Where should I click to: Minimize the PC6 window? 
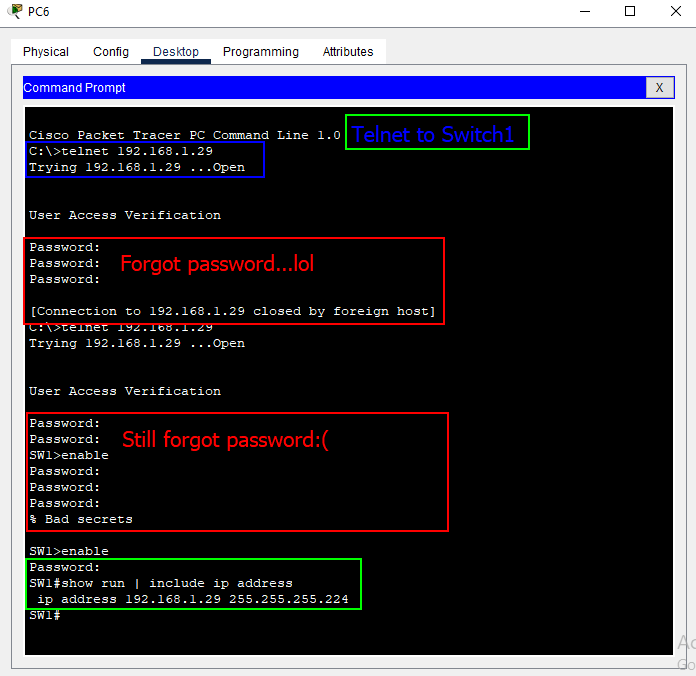point(585,12)
